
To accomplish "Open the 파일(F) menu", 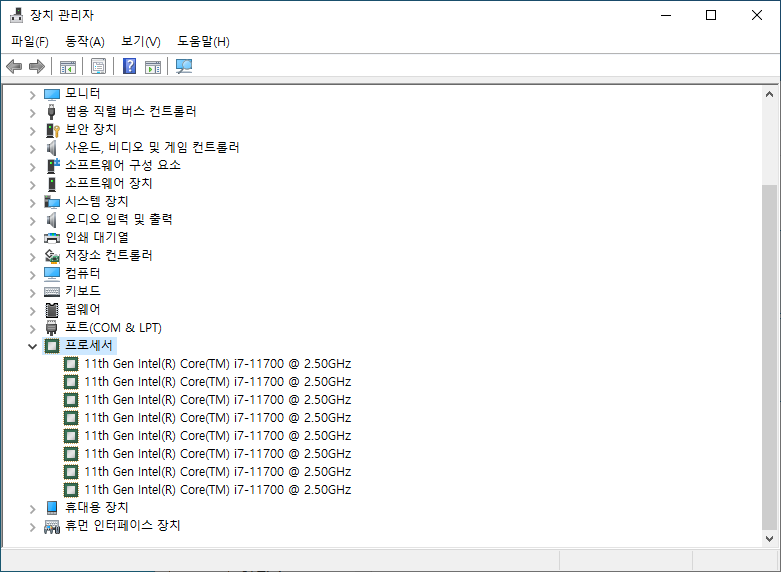I will 30,41.
